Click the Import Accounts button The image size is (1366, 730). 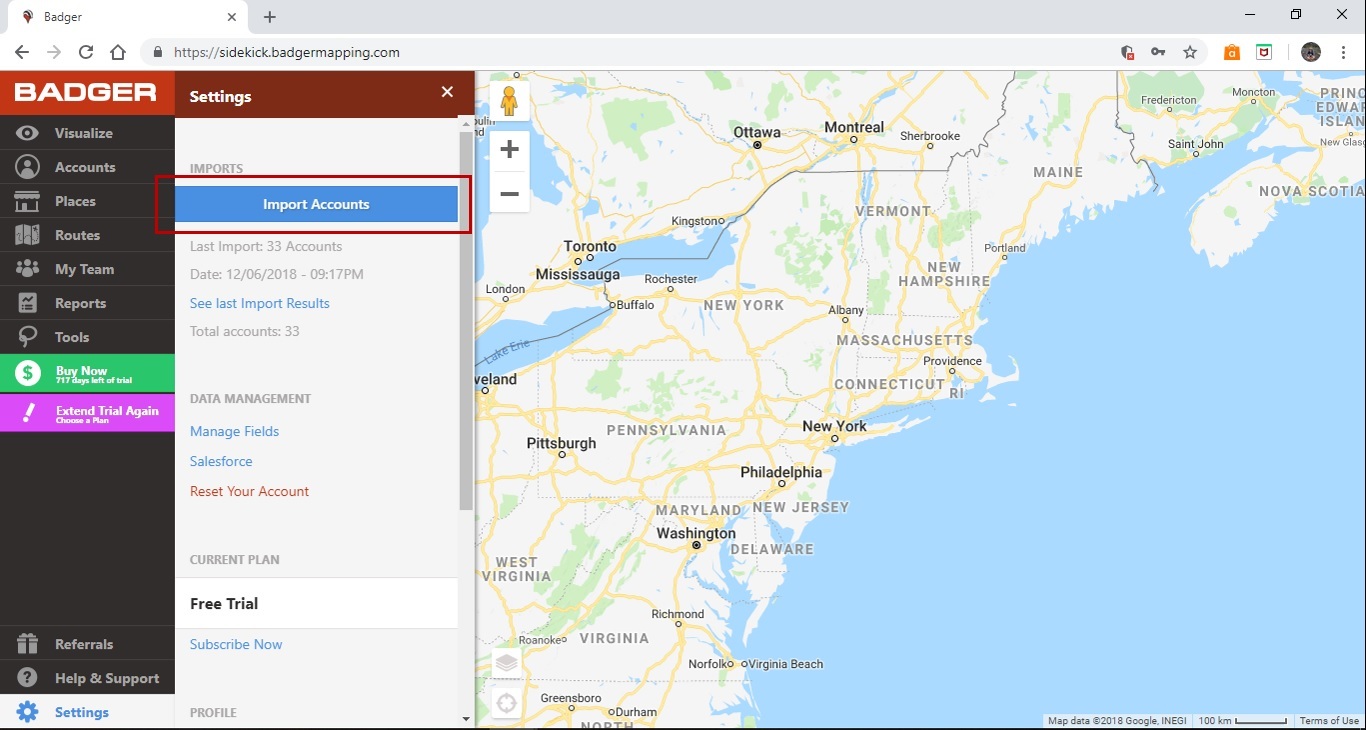click(x=316, y=204)
